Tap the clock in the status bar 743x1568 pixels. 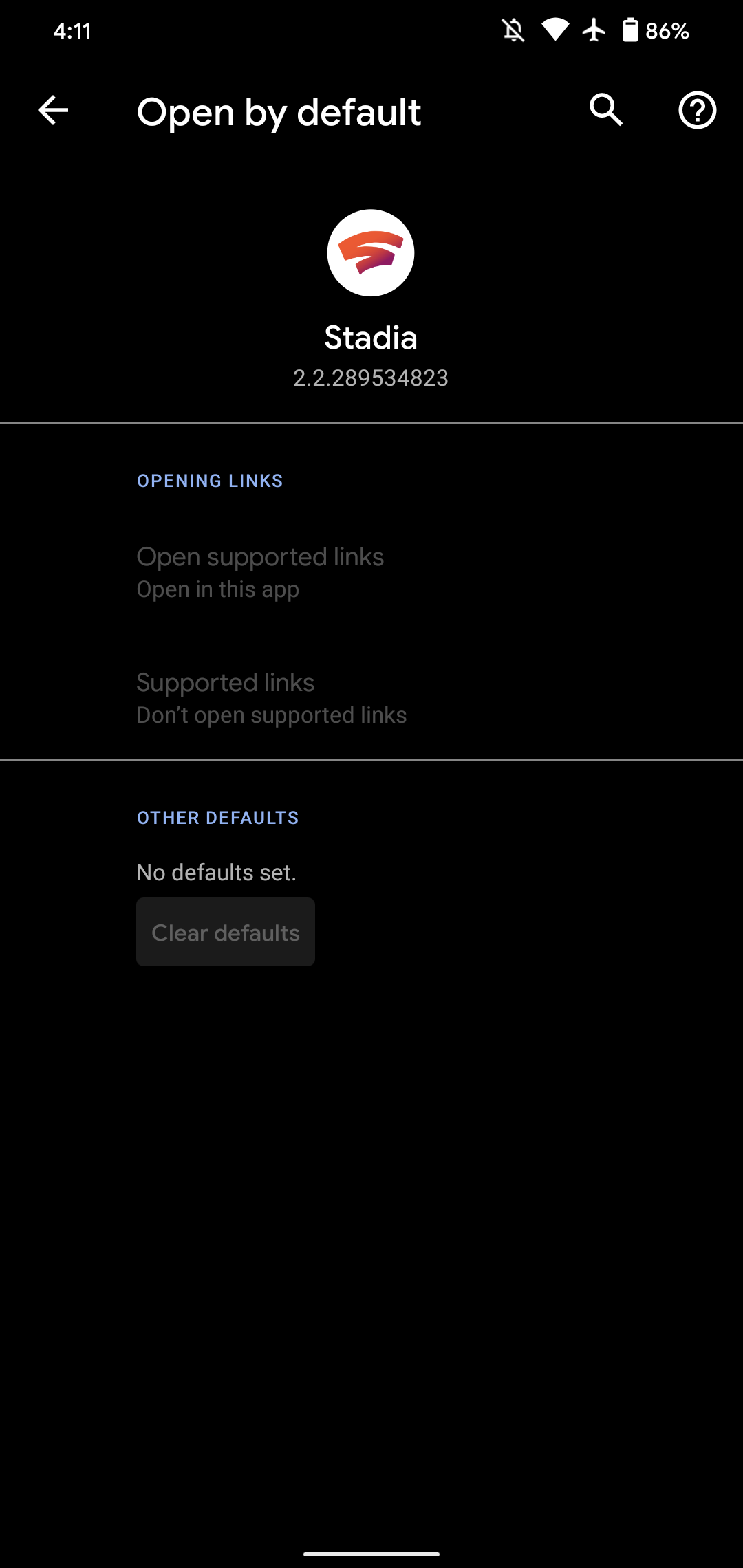[73, 29]
